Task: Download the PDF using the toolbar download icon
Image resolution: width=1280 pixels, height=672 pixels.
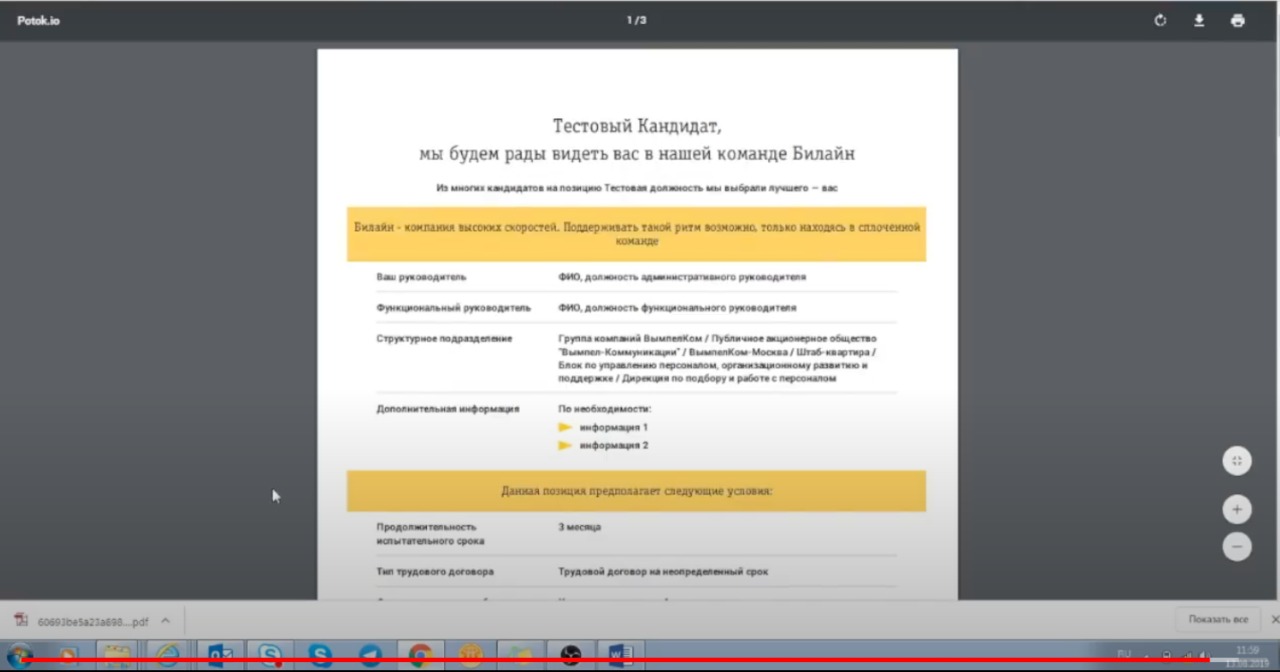Action: [x=1199, y=20]
